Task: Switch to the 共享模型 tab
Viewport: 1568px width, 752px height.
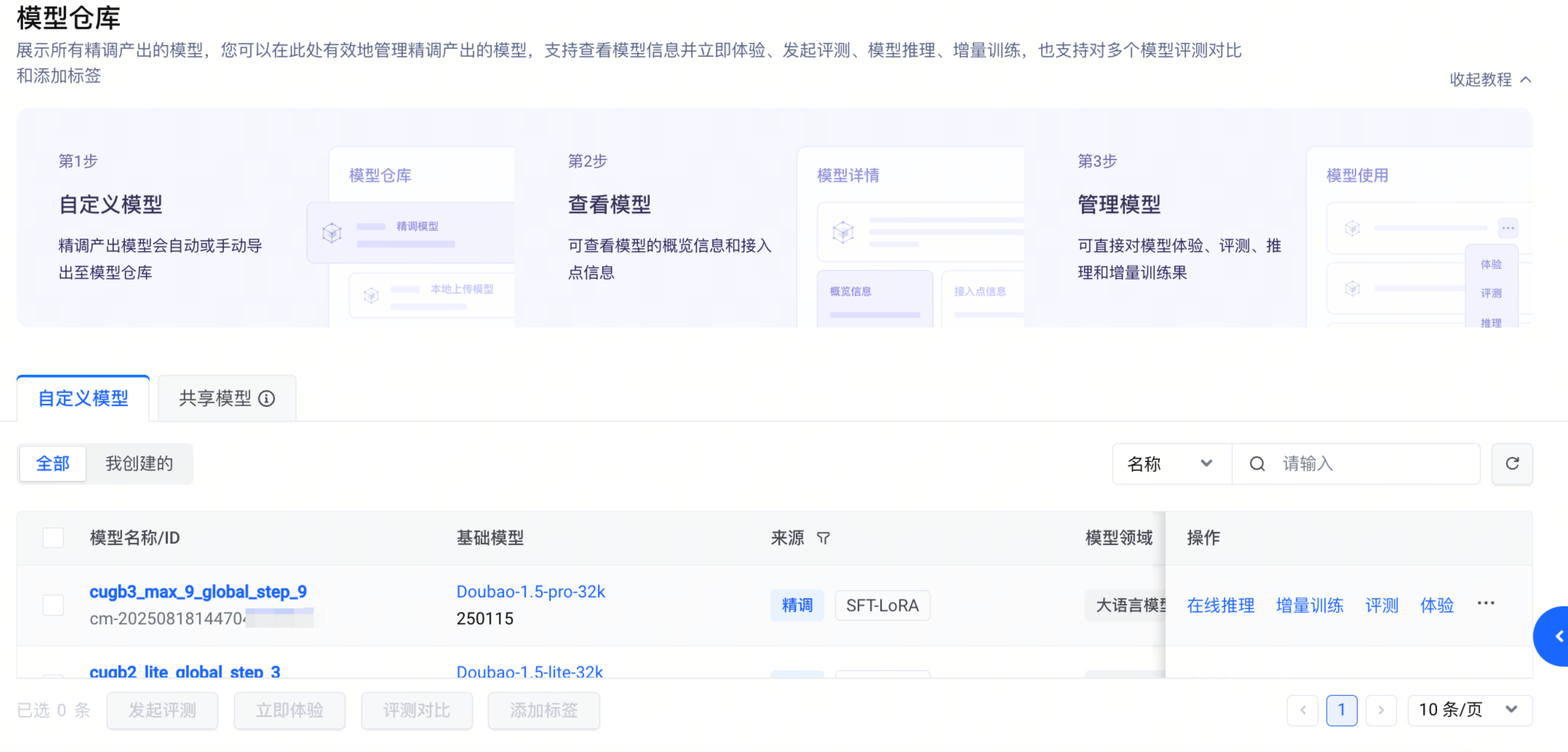Action: pos(215,398)
